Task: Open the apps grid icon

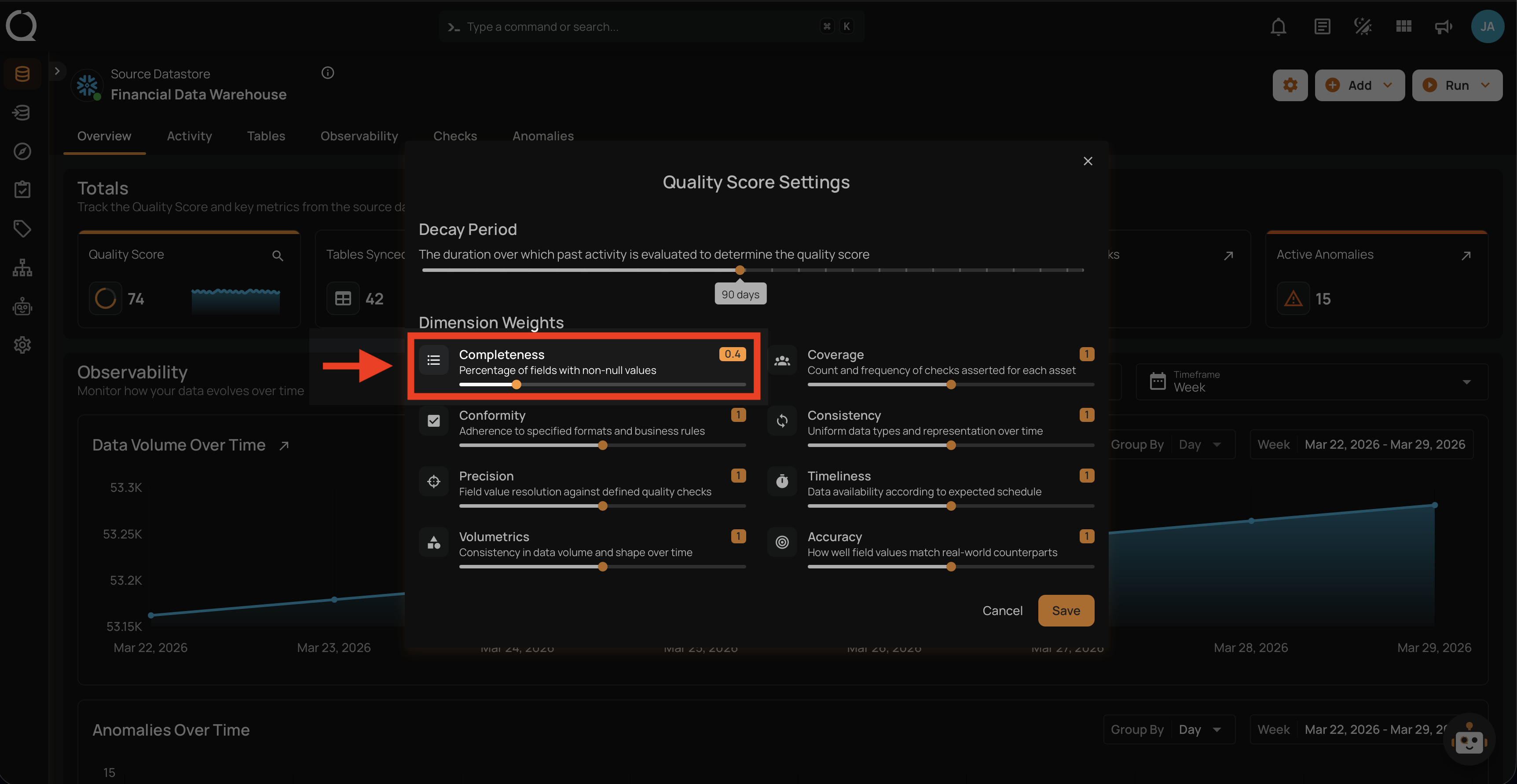Action: (x=1403, y=26)
